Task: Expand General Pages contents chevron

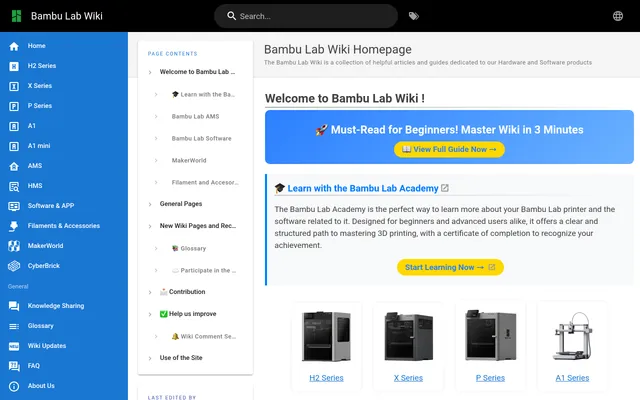Action: point(150,204)
